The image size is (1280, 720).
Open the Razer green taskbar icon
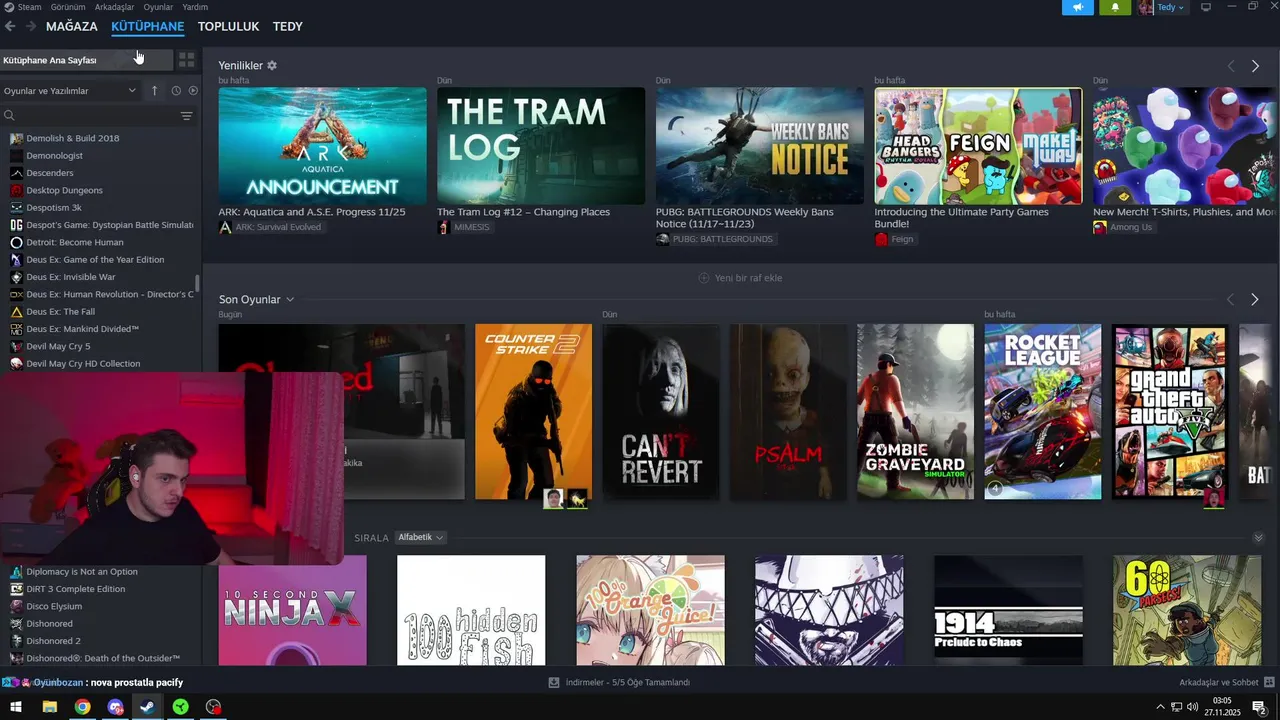(180, 707)
